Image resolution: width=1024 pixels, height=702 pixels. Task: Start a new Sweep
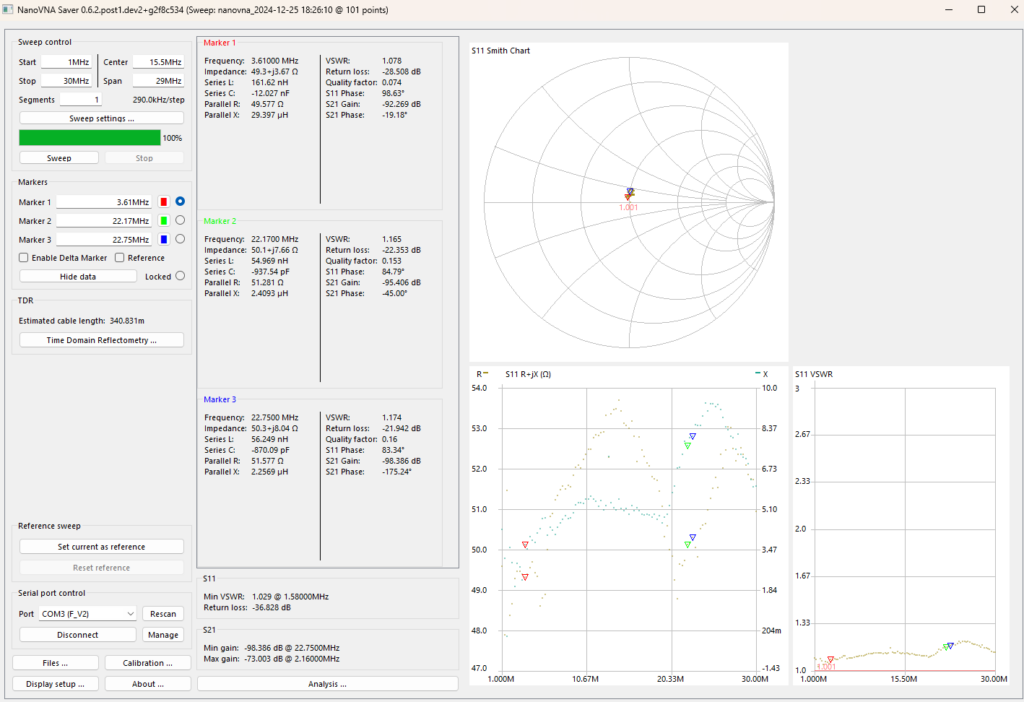click(59, 158)
